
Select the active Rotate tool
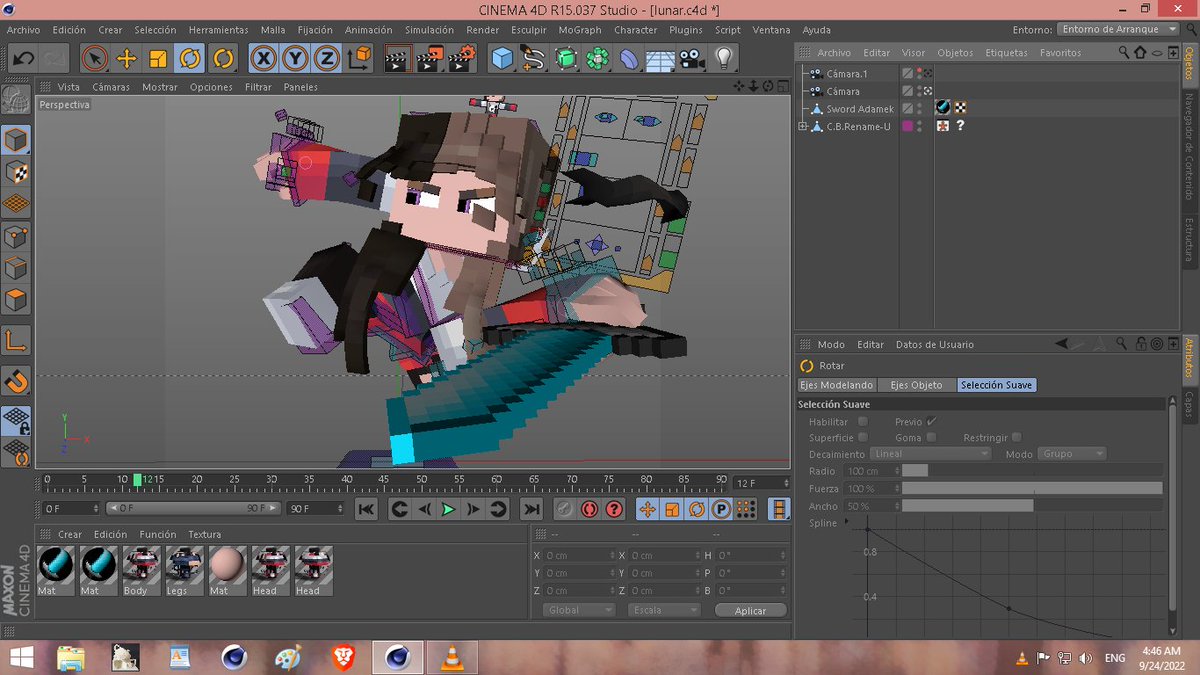(x=189, y=58)
